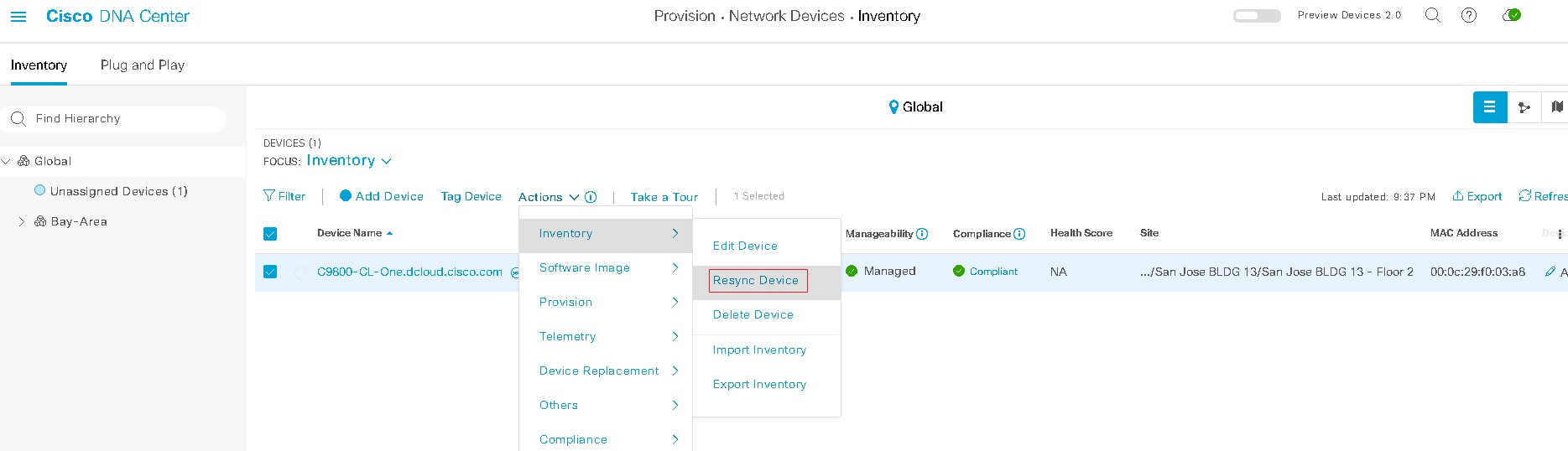The height and width of the screenshot is (451, 1568).
Task: Click Take a Tour link
Action: pos(664,197)
